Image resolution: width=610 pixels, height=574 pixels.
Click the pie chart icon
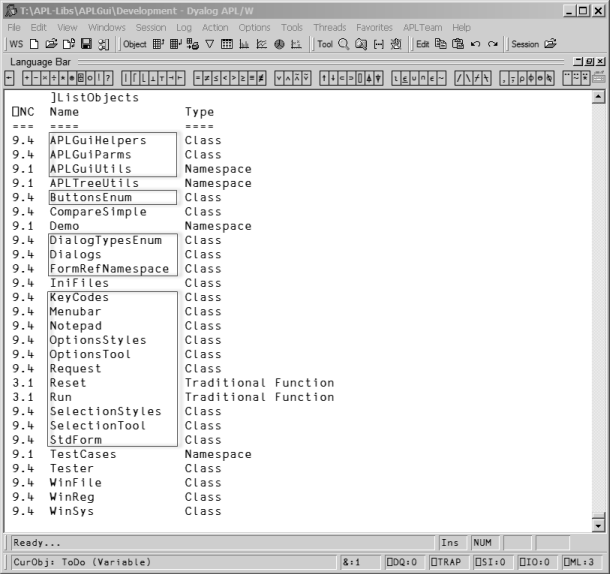tap(279, 44)
